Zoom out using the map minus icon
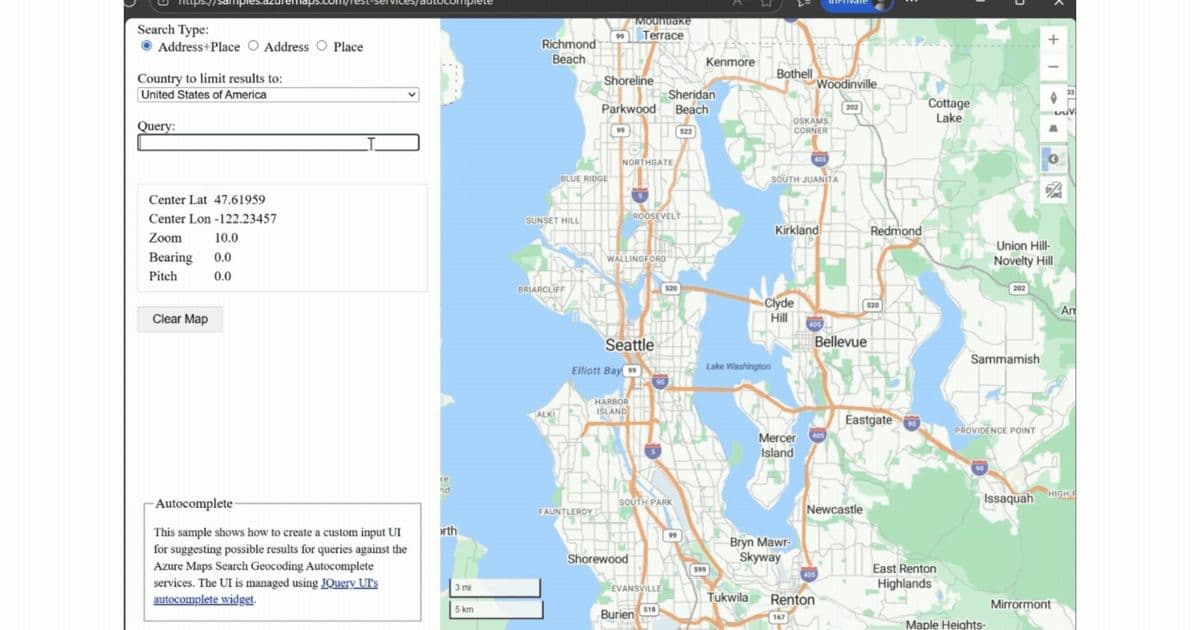 (1052, 64)
